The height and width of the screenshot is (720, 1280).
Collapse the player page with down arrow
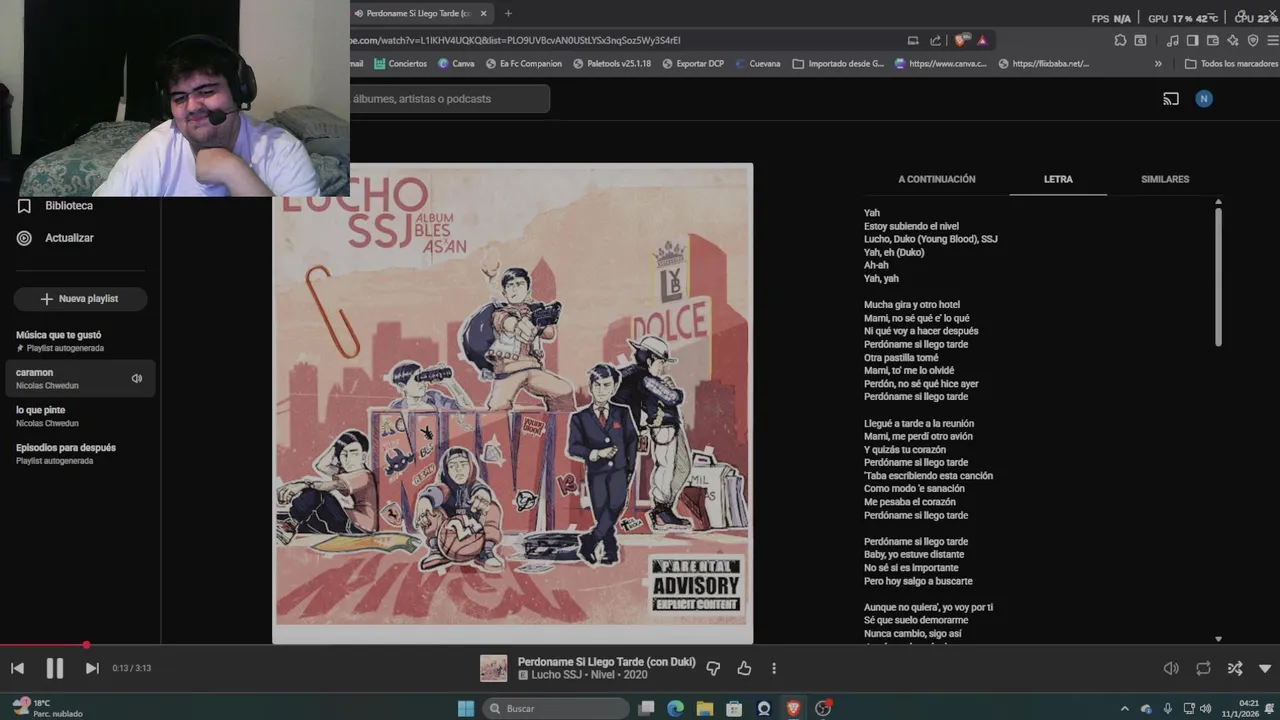(1265, 668)
